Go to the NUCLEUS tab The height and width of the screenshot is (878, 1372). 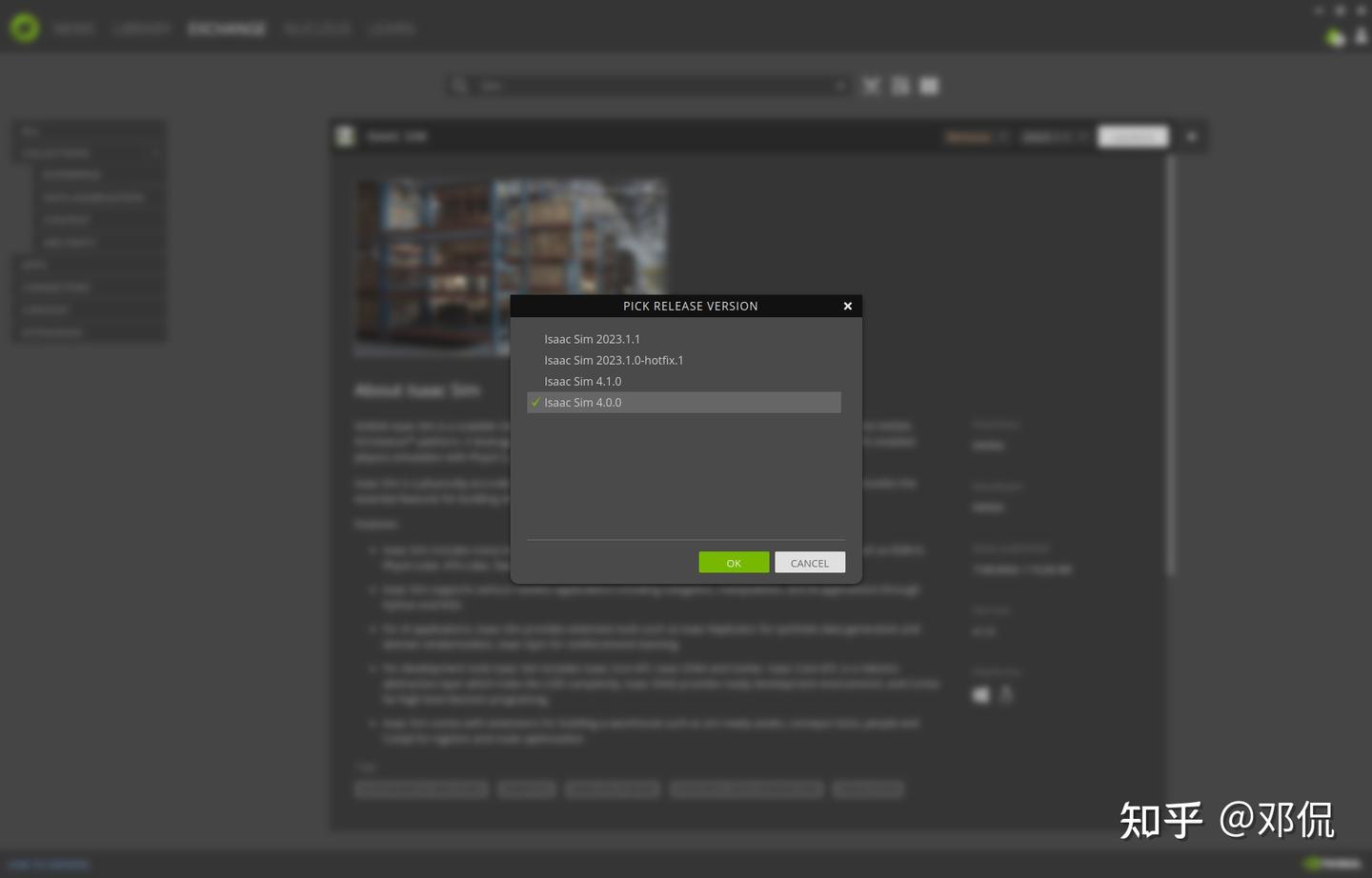(x=317, y=29)
